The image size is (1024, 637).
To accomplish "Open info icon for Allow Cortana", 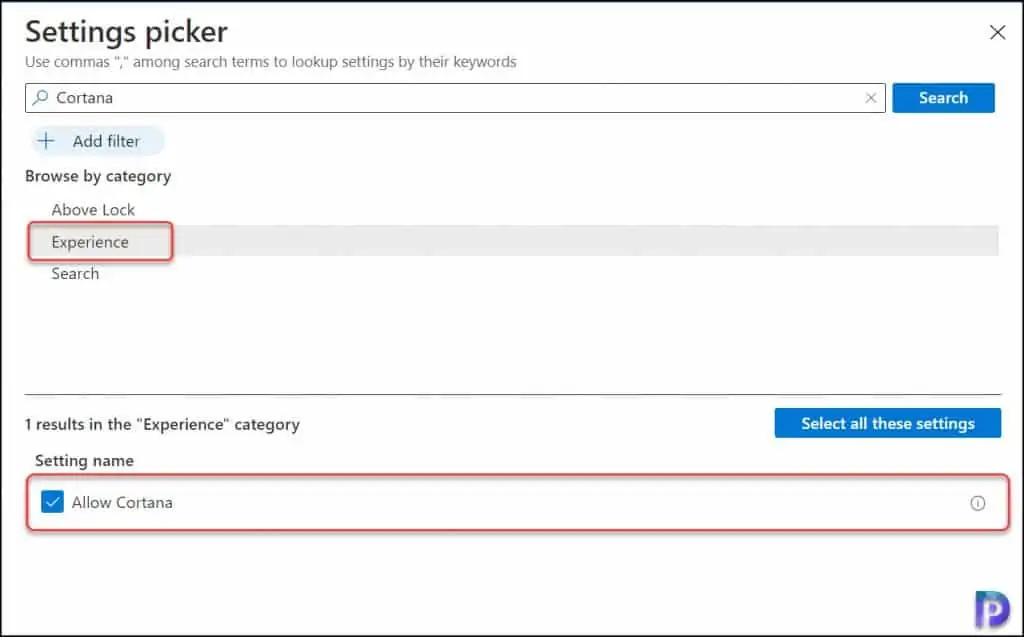I will [x=977, y=503].
